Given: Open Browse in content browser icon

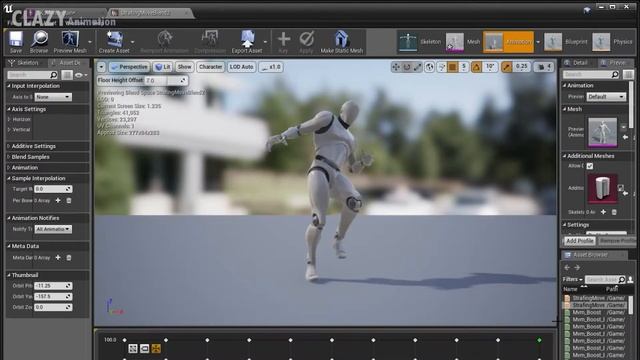Looking at the screenshot, I should (39, 42).
